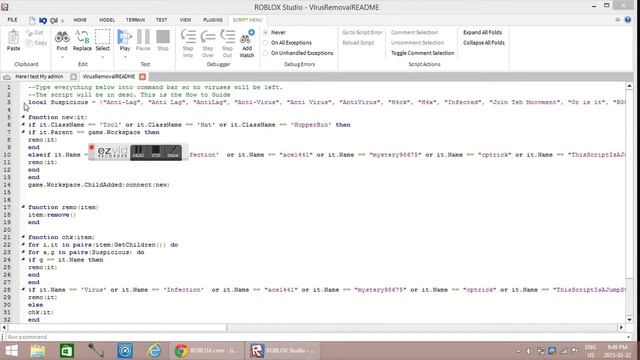Click the Cut scissors icon
Screen dimensions: 640x360
point(29,33)
